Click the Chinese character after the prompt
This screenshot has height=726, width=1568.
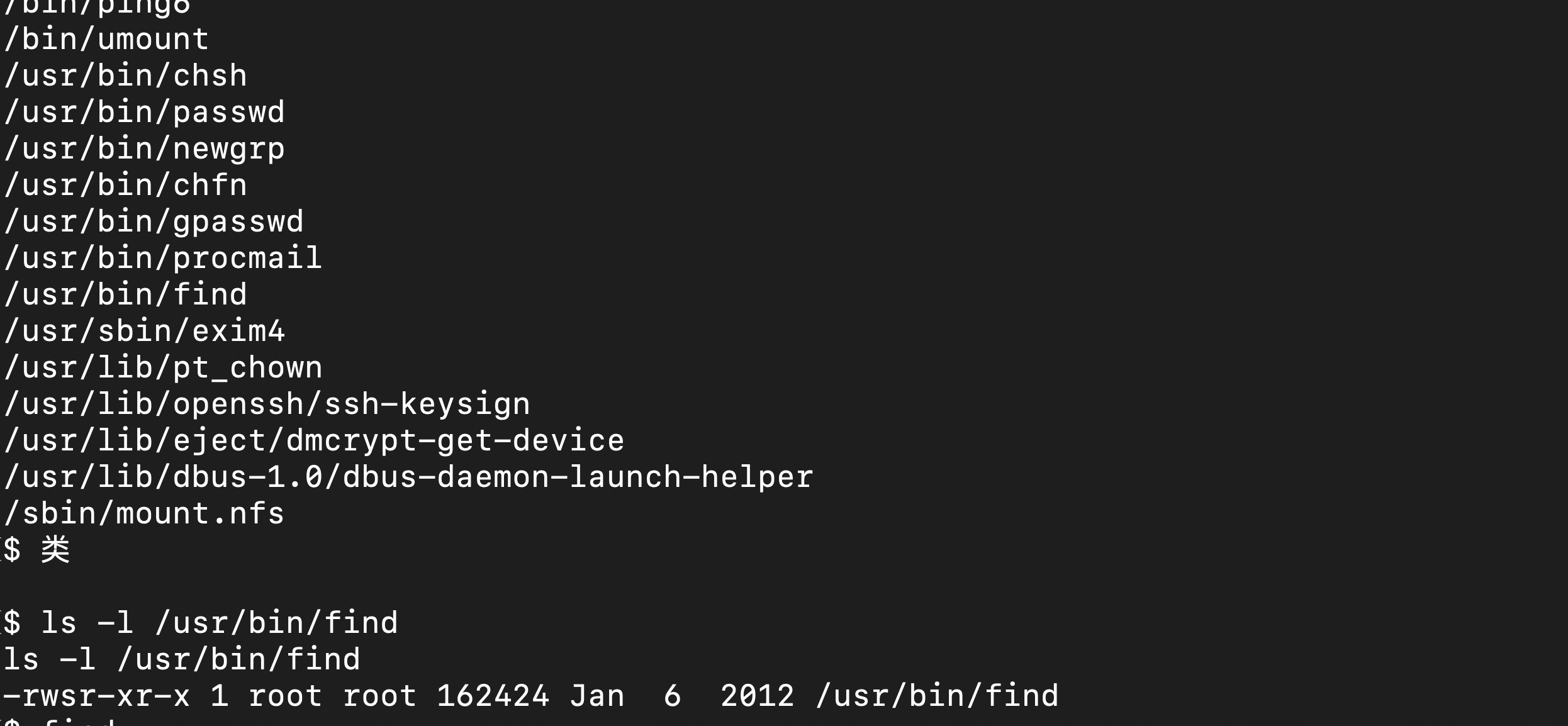tap(55, 550)
